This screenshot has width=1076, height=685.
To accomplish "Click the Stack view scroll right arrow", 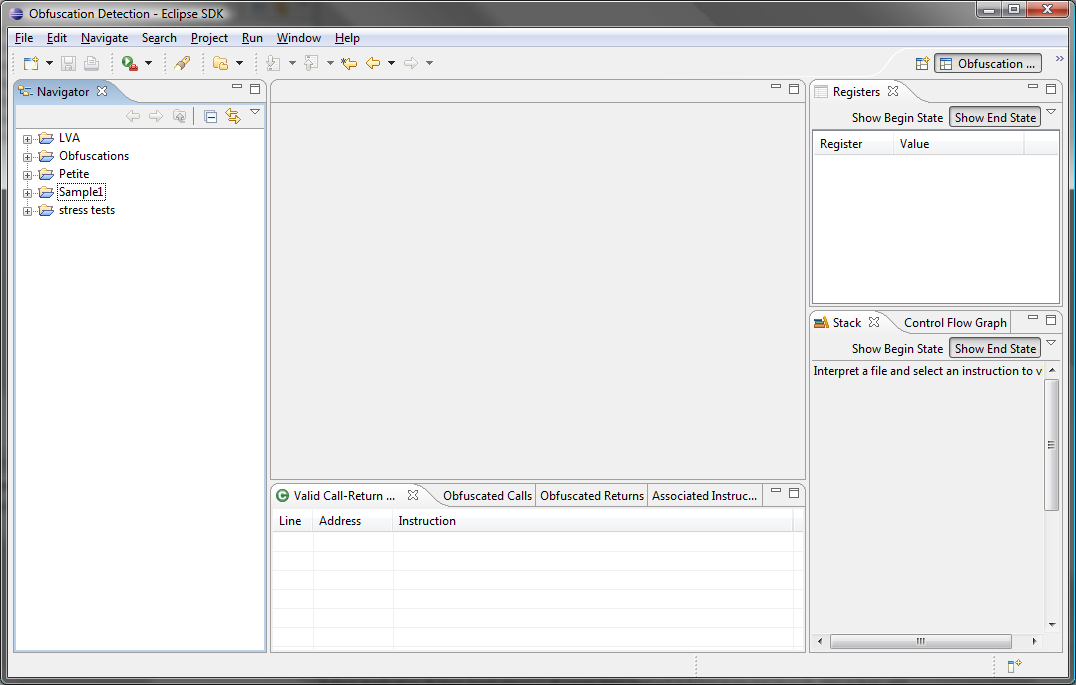I will point(1035,641).
